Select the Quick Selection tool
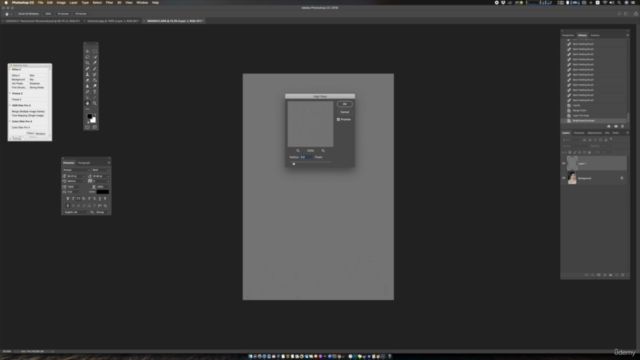 click(95, 57)
